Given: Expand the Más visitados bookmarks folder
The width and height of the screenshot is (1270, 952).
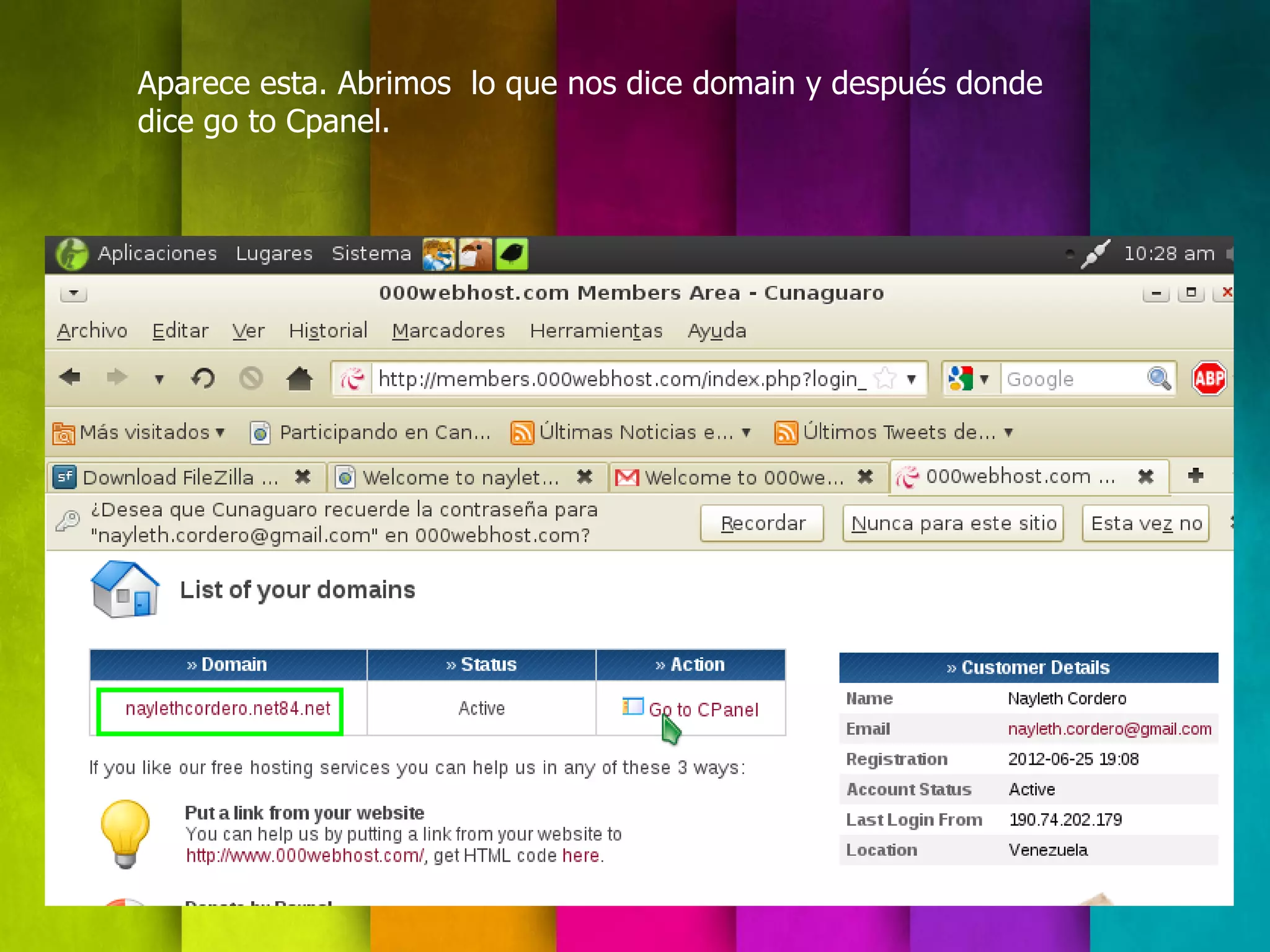Looking at the screenshot, I should 139,432.
